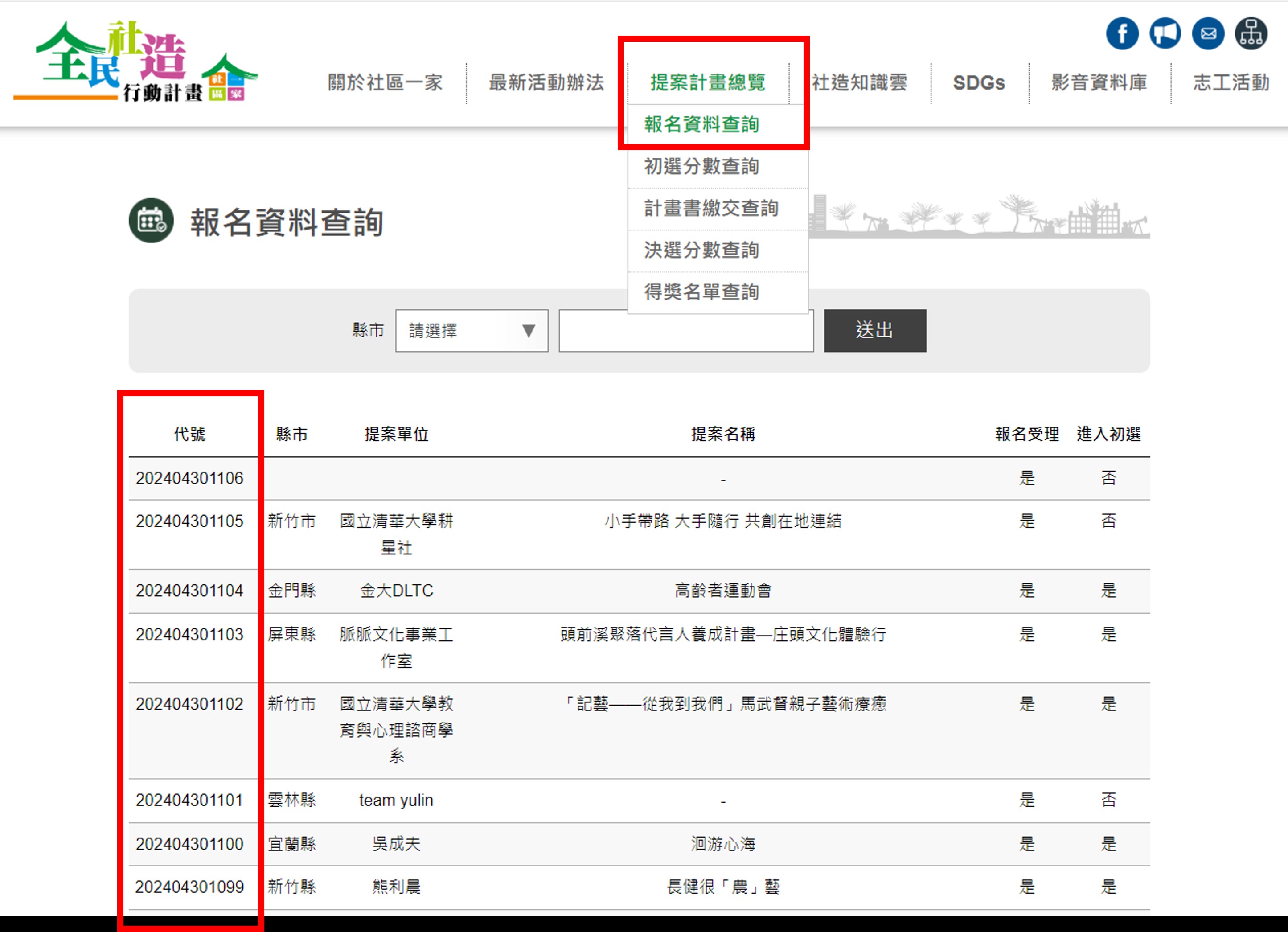Open the 提案計畫總覽 menu
Screen dimensions: 1288x932
[x=708, y=82]
